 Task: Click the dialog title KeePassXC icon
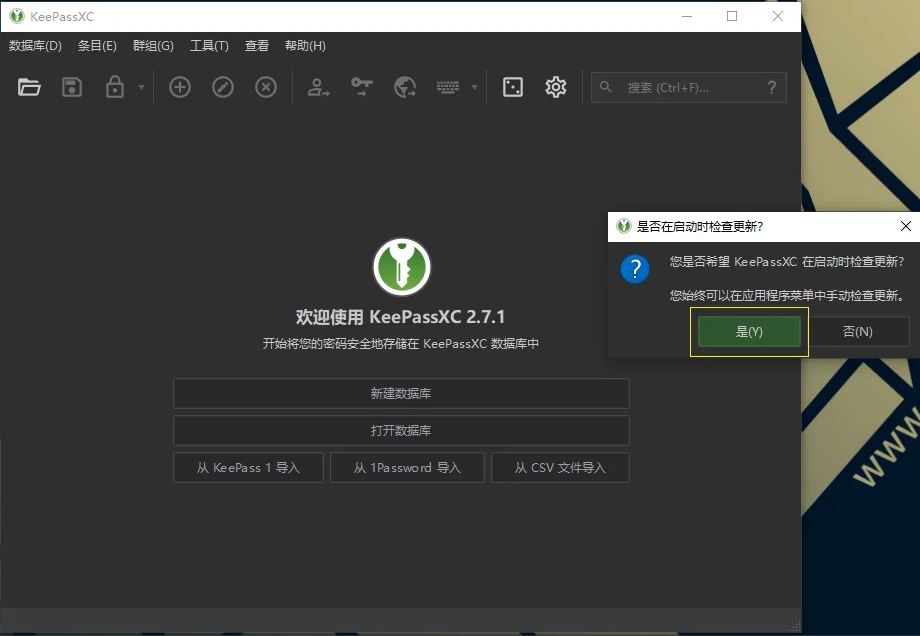pos(624,226)
